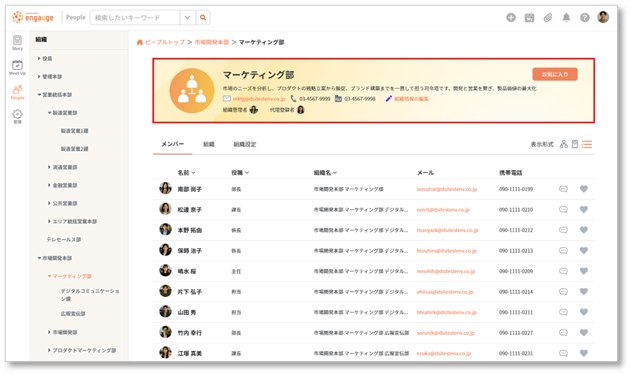Viewport: 631px width, 375px height.
Task: Sort by the 名前 column header
Action: (186, 173)
